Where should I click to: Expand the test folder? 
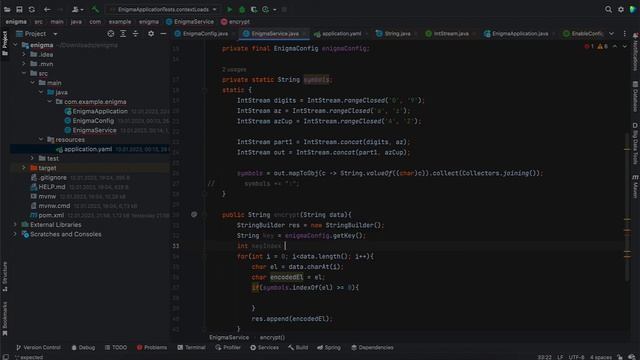point(33,158)
